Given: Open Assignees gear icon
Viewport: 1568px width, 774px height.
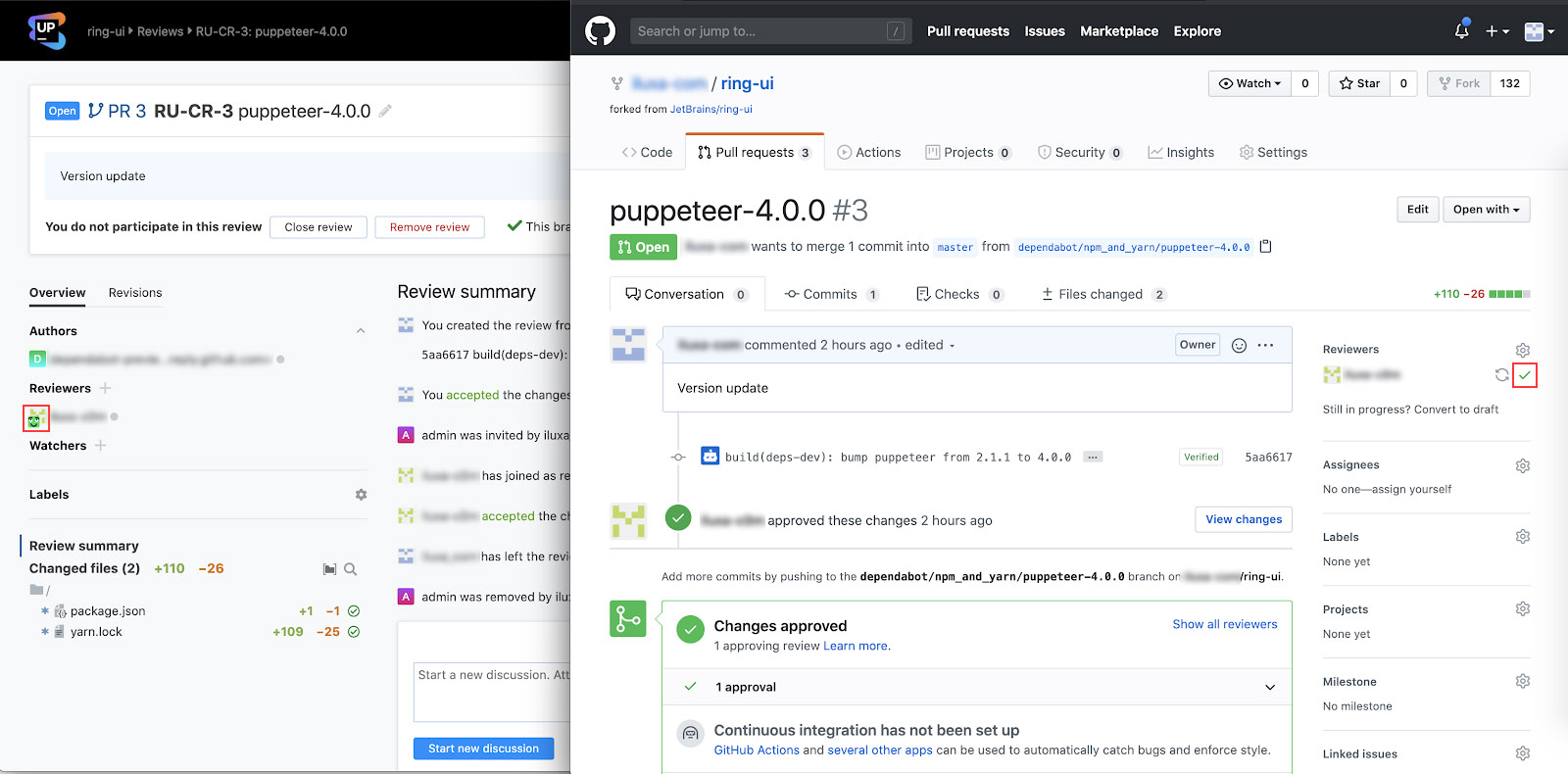Looking at the screenshot, I should click(x=1523, y=465).
